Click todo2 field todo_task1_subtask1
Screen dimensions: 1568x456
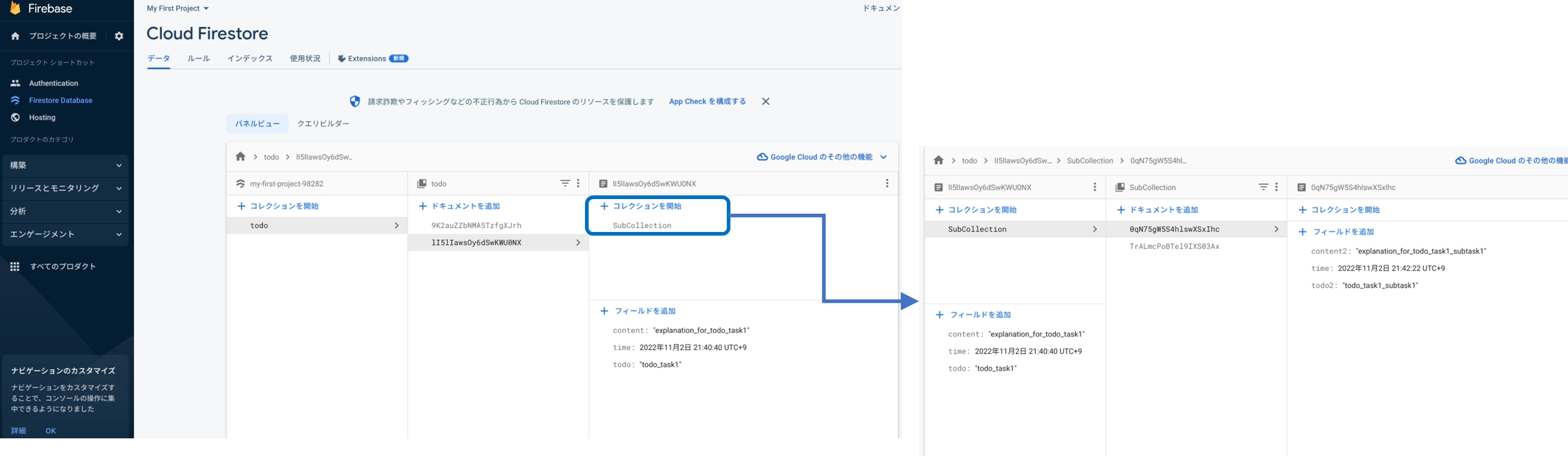[1381, 286]
